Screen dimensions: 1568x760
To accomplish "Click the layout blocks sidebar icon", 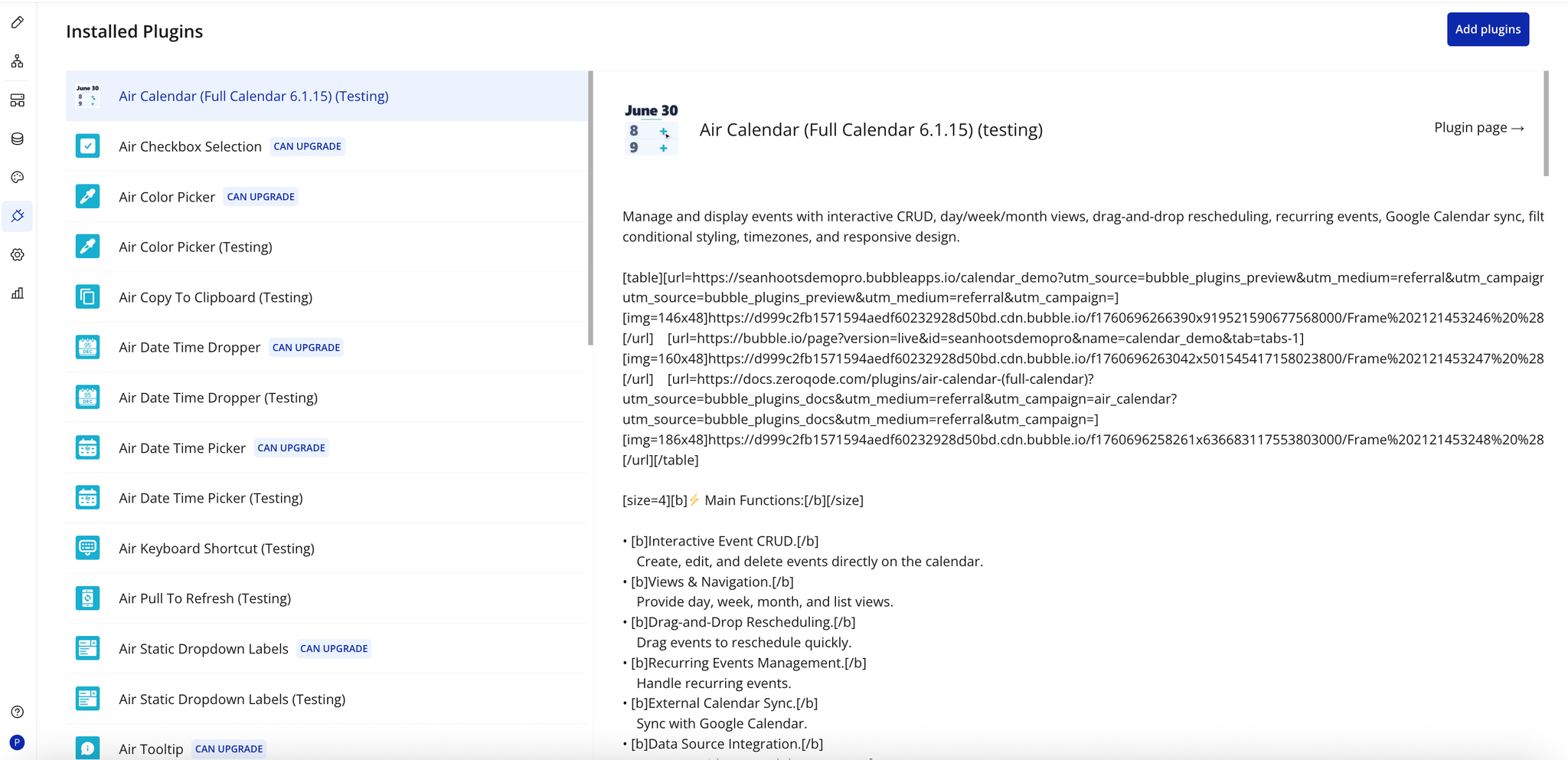I will click(x=18, y=100).
